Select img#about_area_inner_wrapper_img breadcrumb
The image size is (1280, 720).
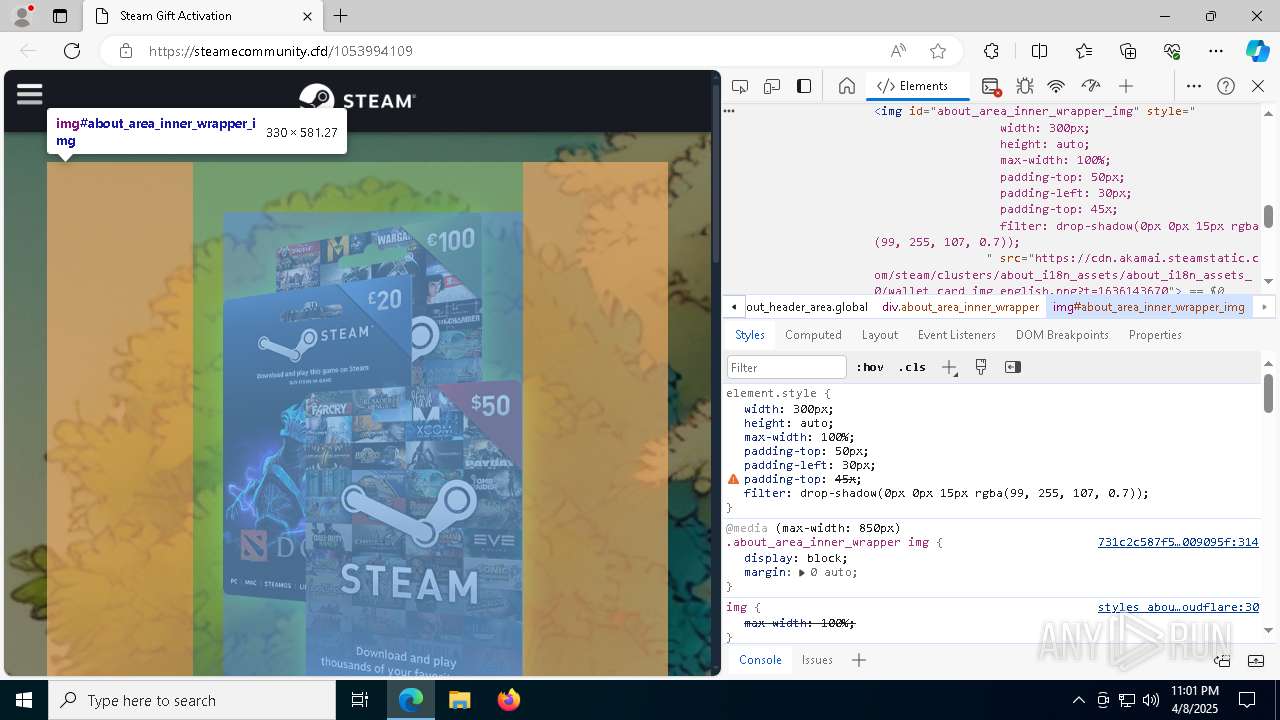pyautogui.click(x=1149, y=307)
